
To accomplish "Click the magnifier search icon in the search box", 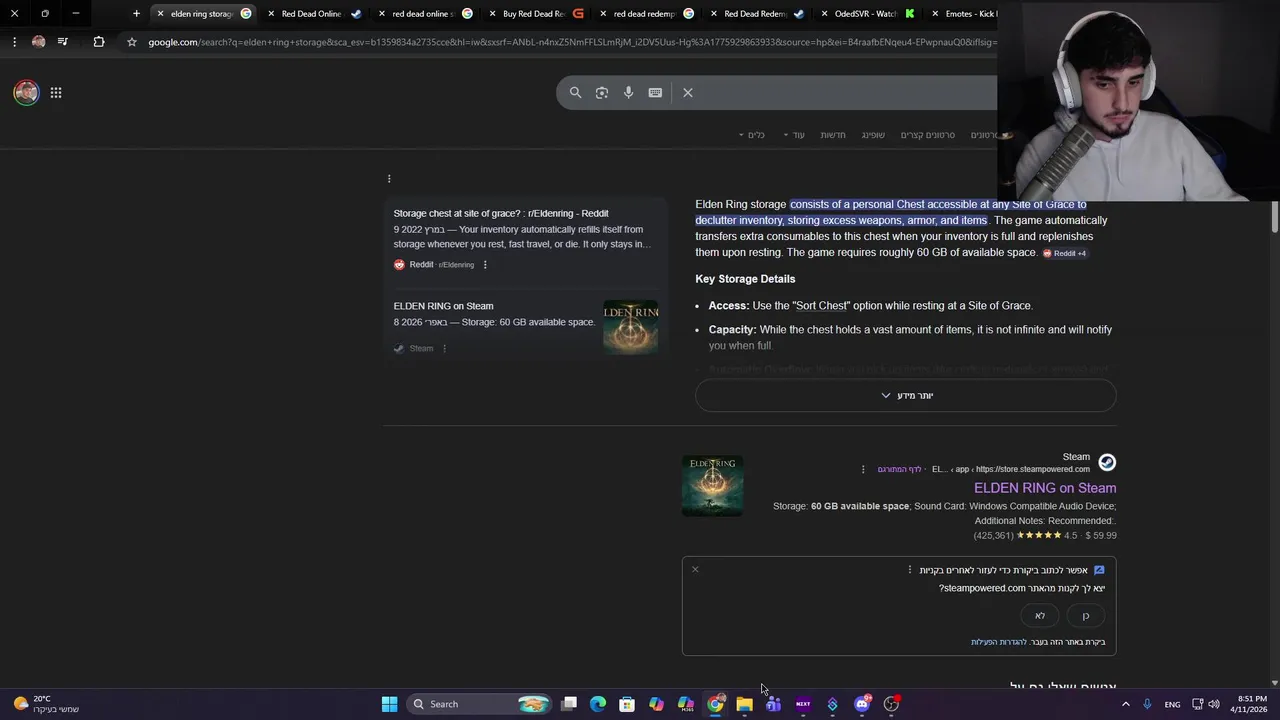I will [x=575, y=92].
